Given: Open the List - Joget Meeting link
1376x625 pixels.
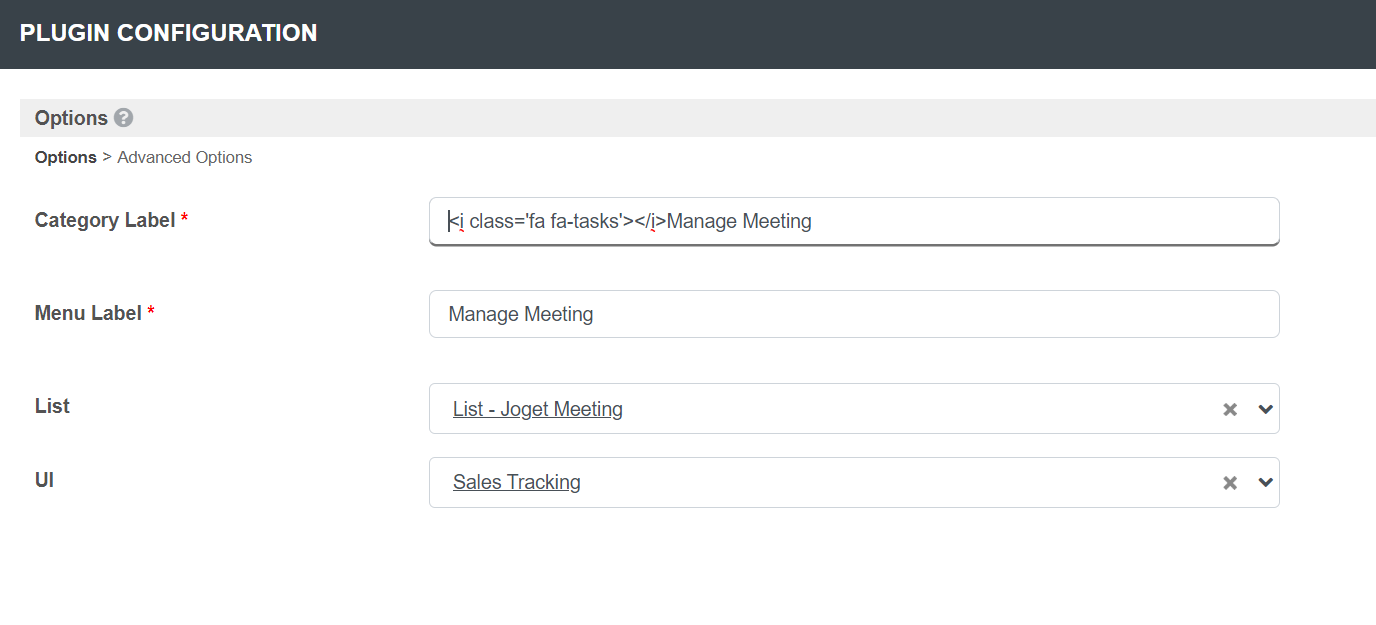Looking at the screenshot, I should pos(538,409).
